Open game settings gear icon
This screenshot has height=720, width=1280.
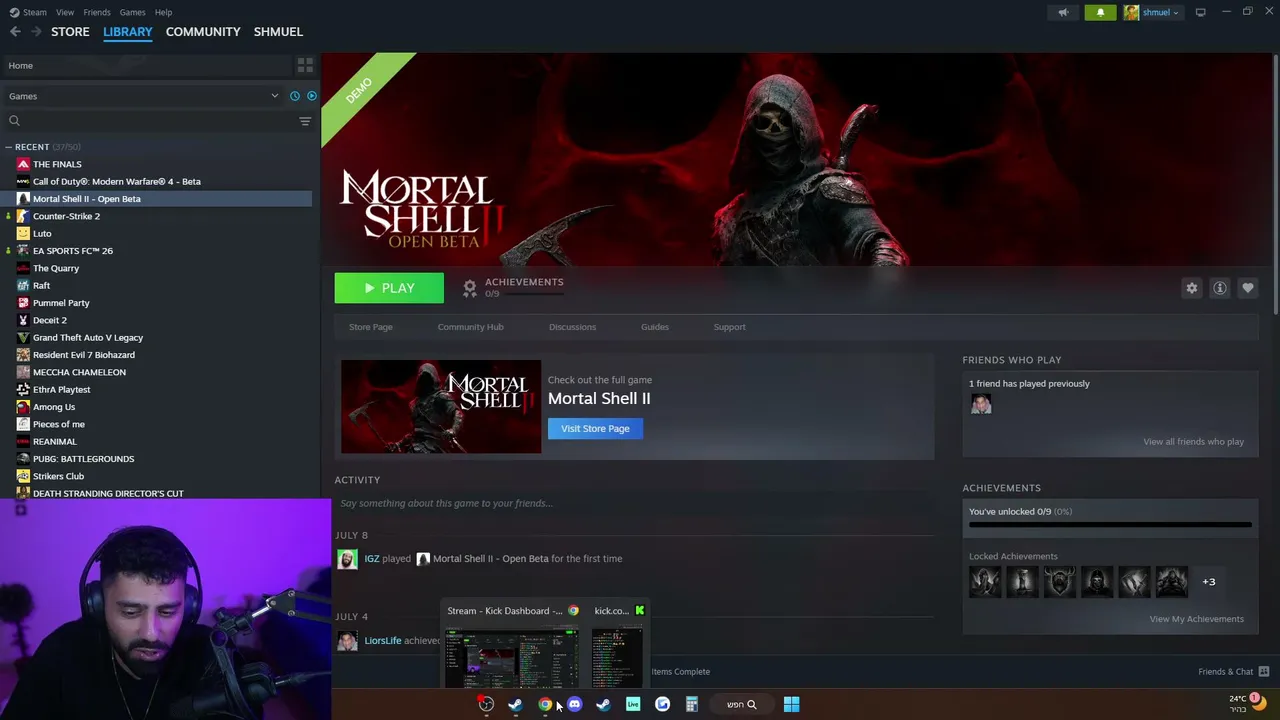tap(1191, 288)
